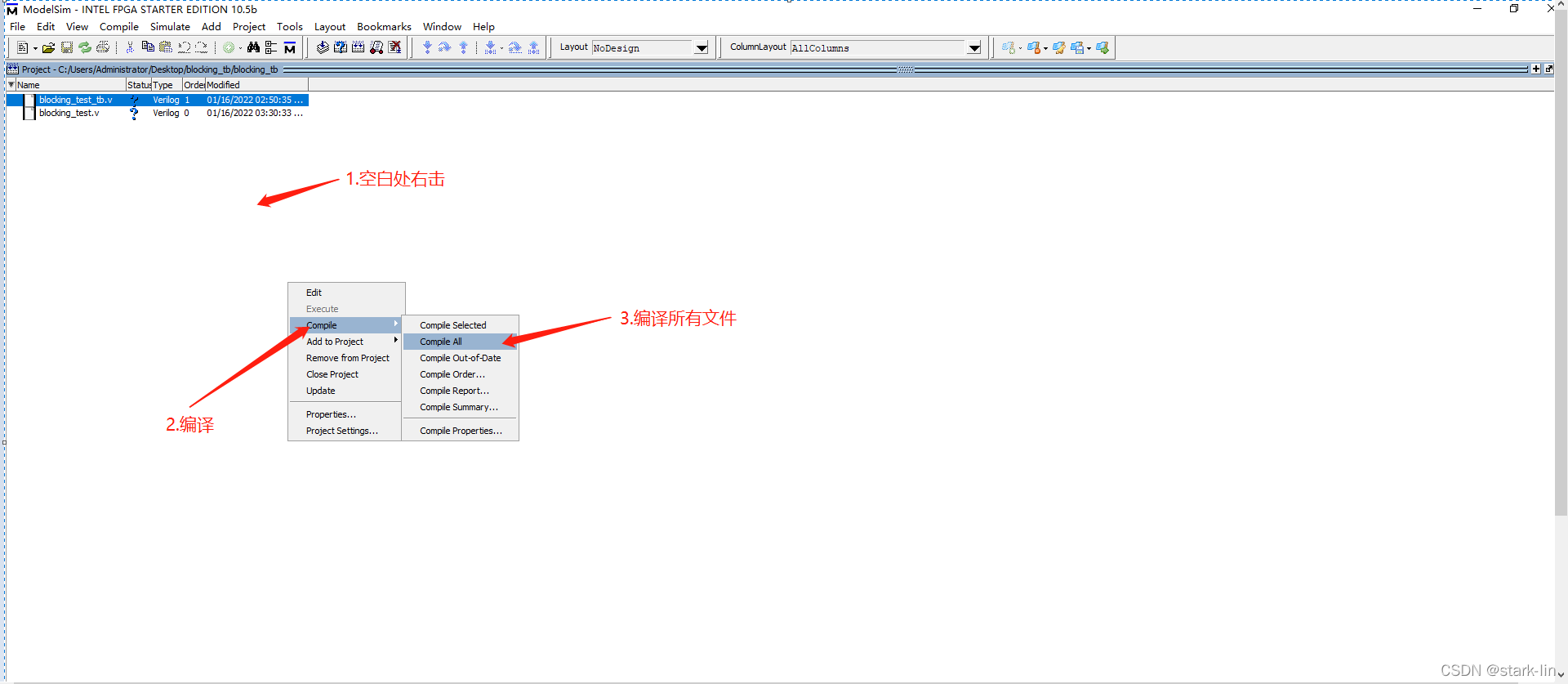The image size is (1568, 684).
Task: Click the Compile All toolbar icon
Action: (x=359, y=47)
